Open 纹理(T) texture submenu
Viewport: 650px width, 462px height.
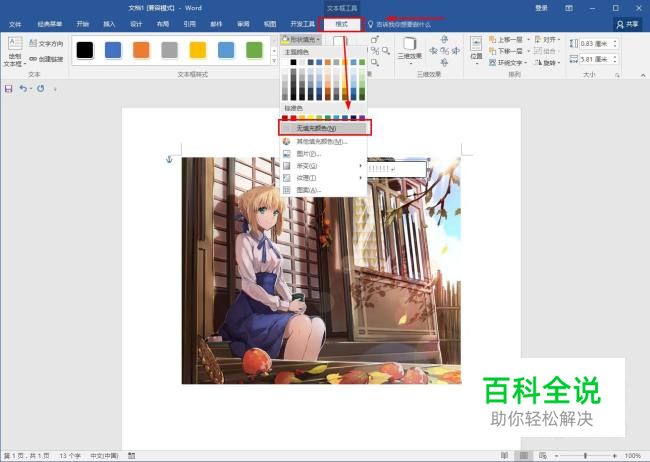coord(324,178)
